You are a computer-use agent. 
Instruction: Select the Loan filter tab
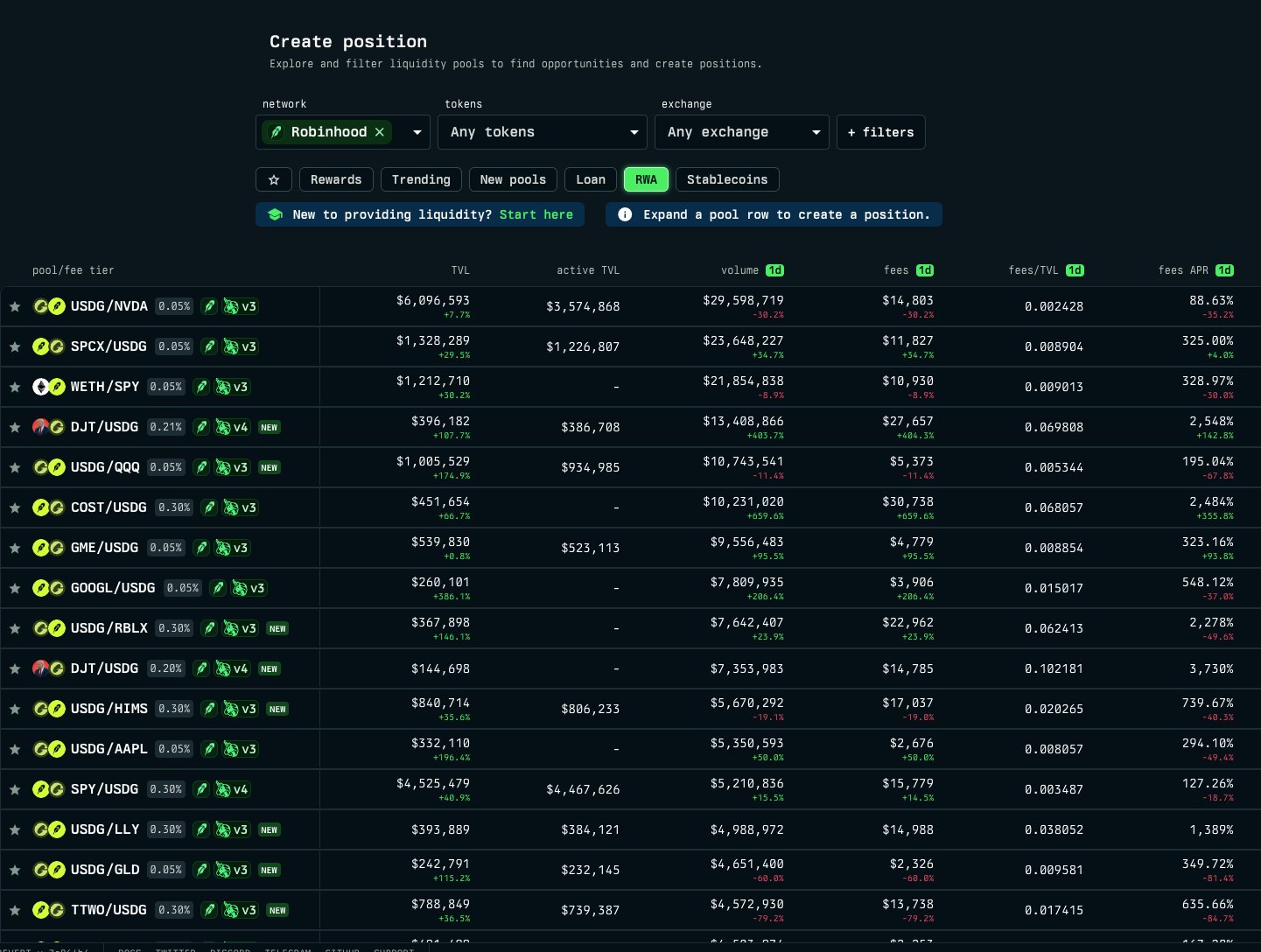point(591,179)
